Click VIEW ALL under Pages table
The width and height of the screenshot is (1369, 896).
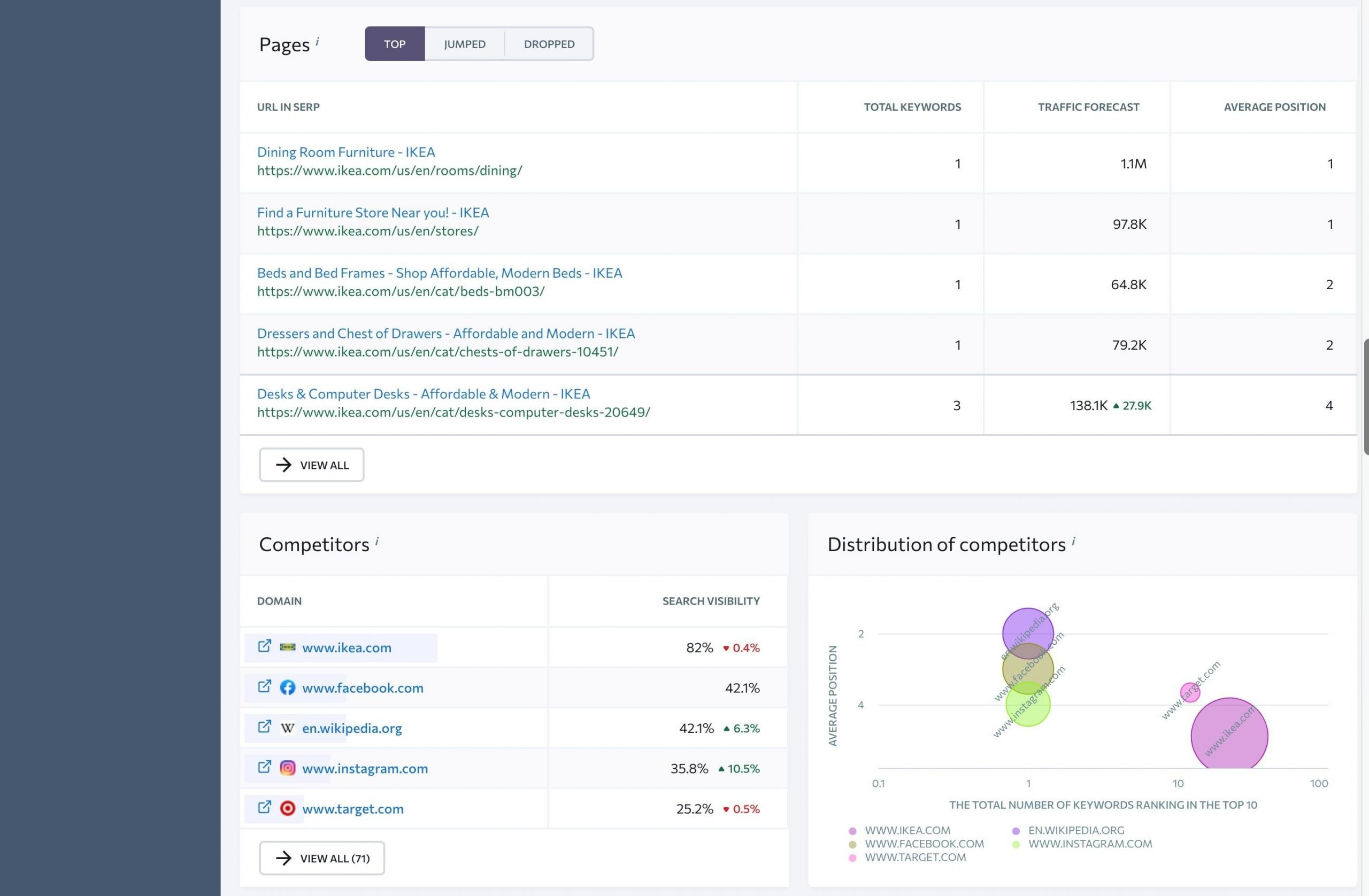tap(311, 465)
